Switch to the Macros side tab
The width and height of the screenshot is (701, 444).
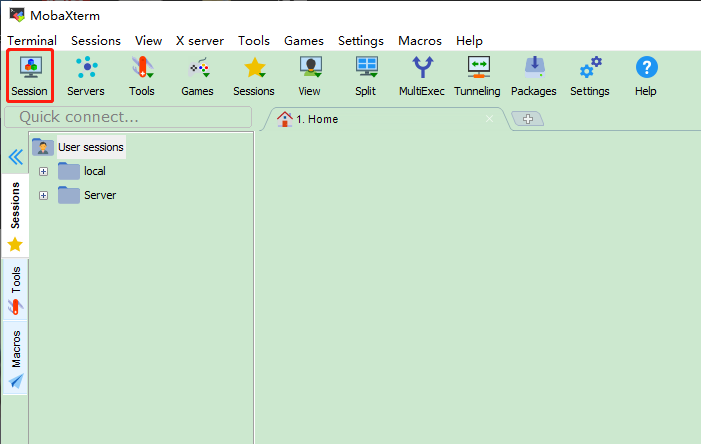click(x=16, y=358)
